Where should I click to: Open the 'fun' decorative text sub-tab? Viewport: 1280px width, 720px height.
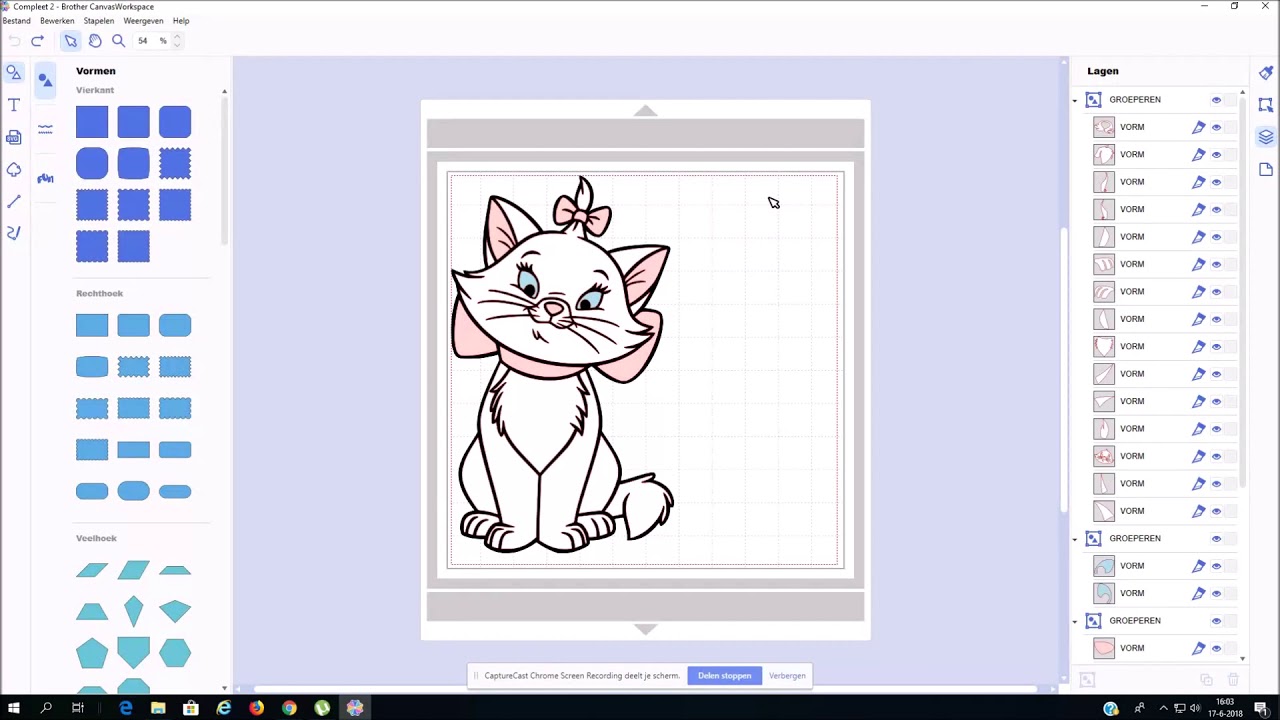click(45, 178)
